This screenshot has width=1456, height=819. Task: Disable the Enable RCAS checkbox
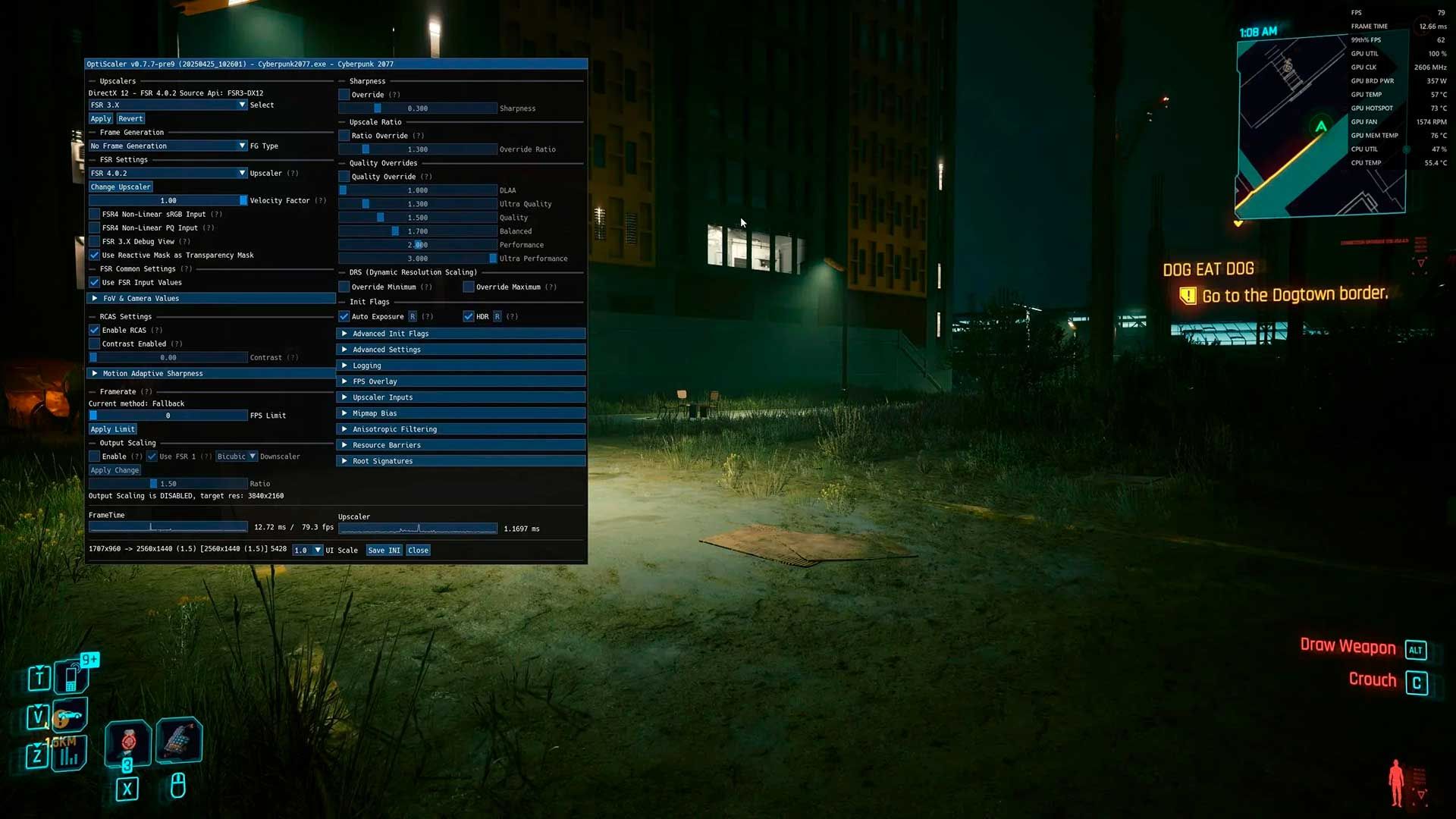pyautogui.click(x=95, y=330)
